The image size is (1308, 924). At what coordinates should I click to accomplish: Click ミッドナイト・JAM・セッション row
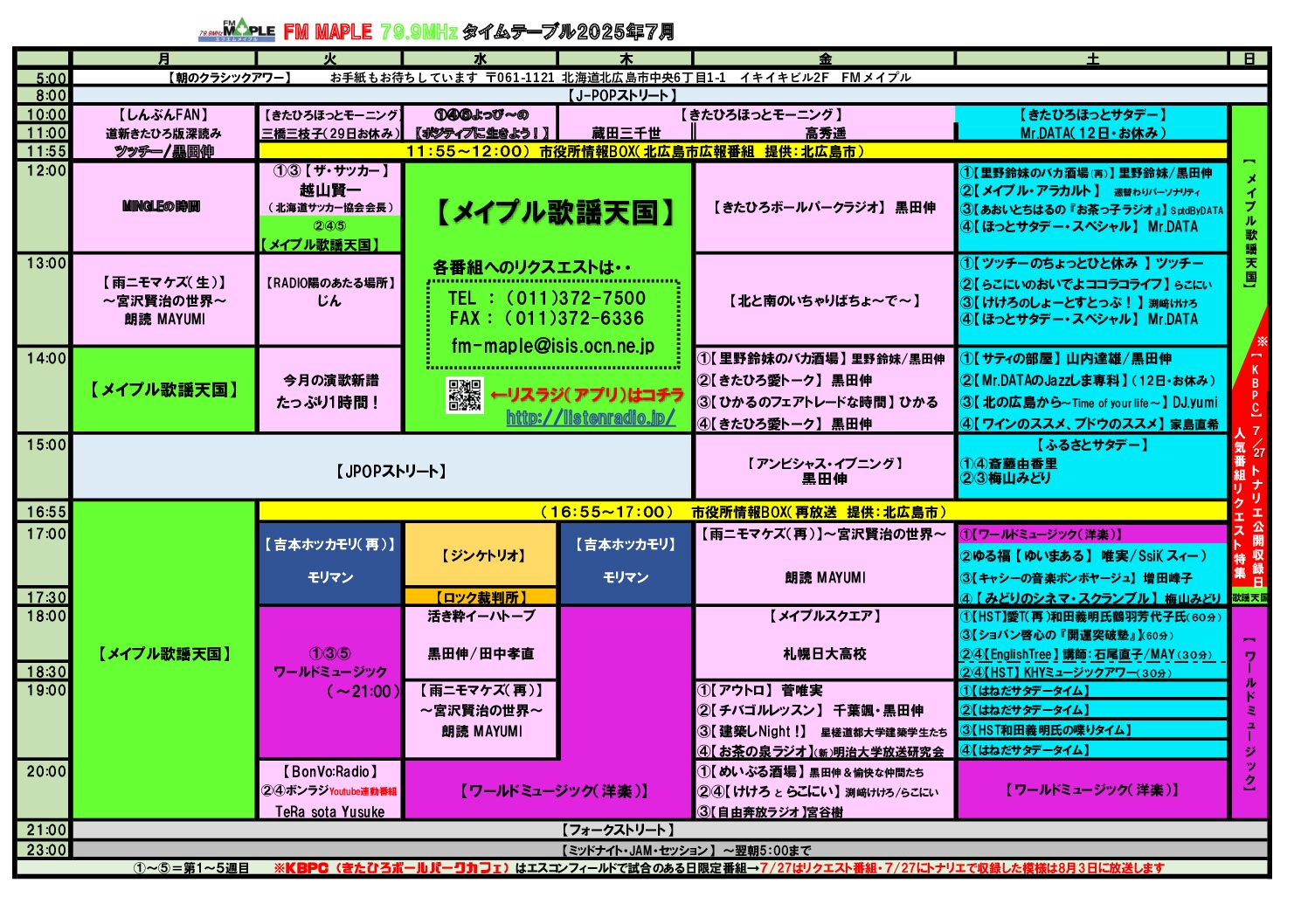[670, 850]
